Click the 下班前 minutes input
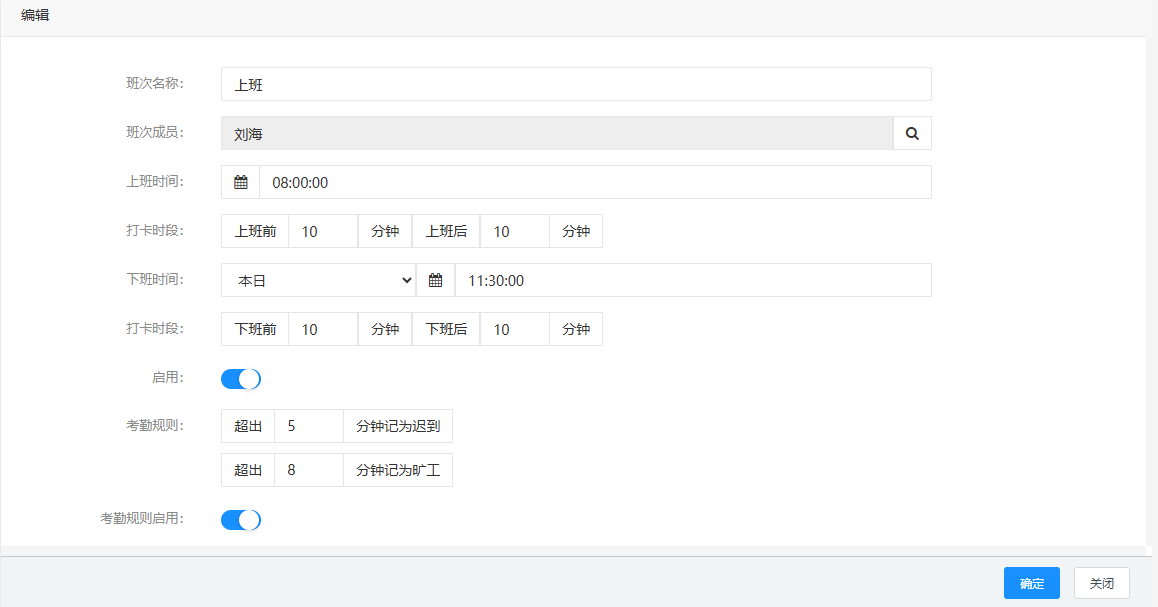1158x607 pixels. 322,329
